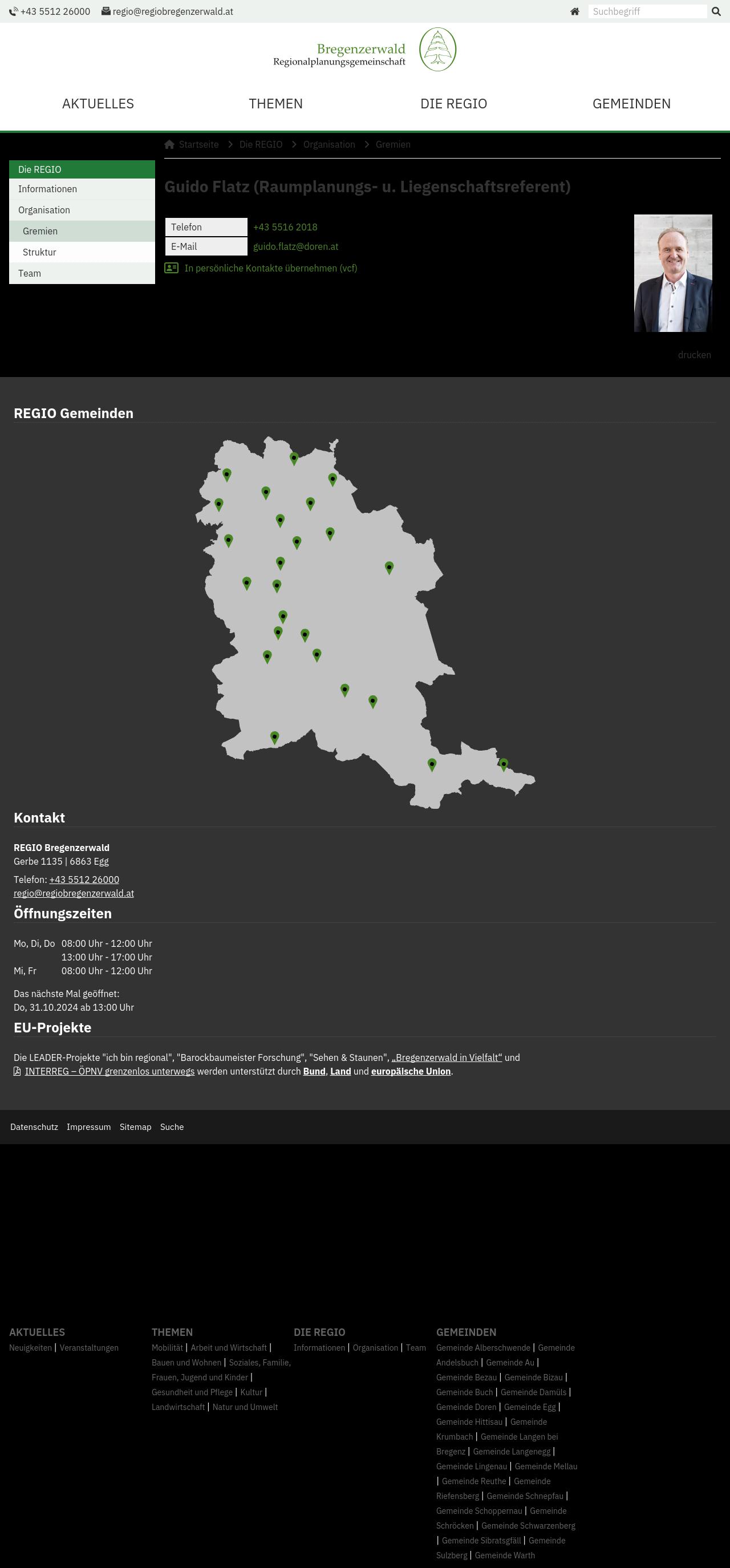
Task: Select Organisation in sidebar
Action: (82, 210)
